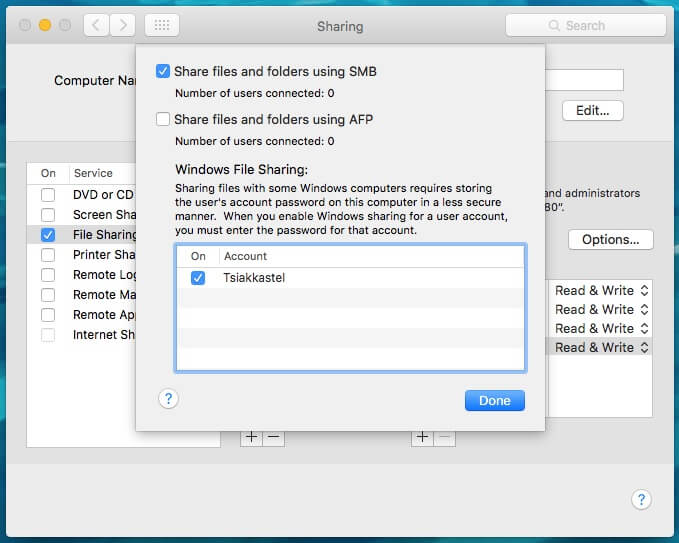This screenshot has width=679, height=543.
Task: Disable Share files and folders using SMB
Action: (x=163, y=71)
